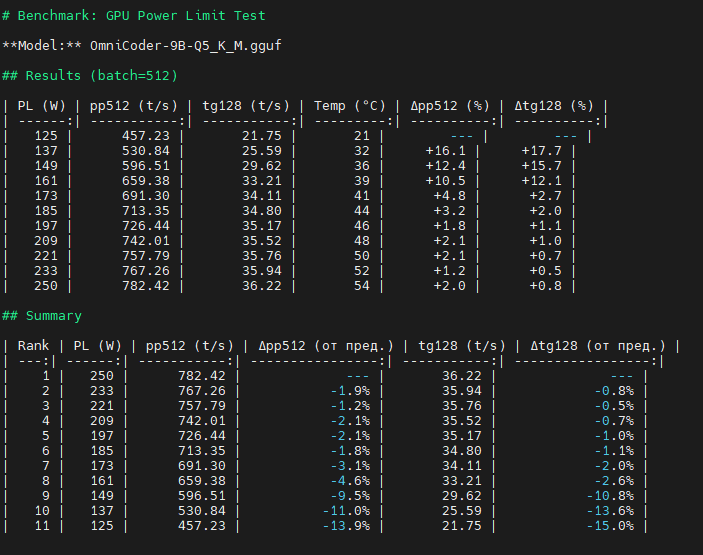Click the 'Δtg128 (%)' column header
This screenshot has width=703, height=555.
pos(554,106)
